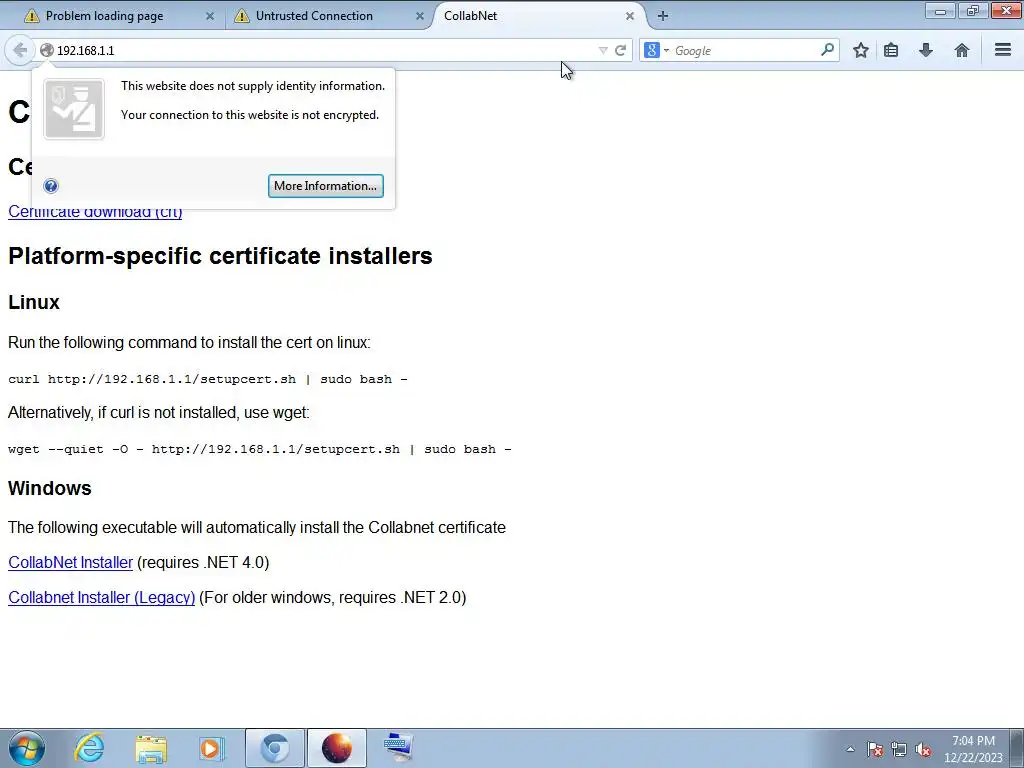Click the Linux heading
This screenshot has width=1024, height=768.
(34, 302)
